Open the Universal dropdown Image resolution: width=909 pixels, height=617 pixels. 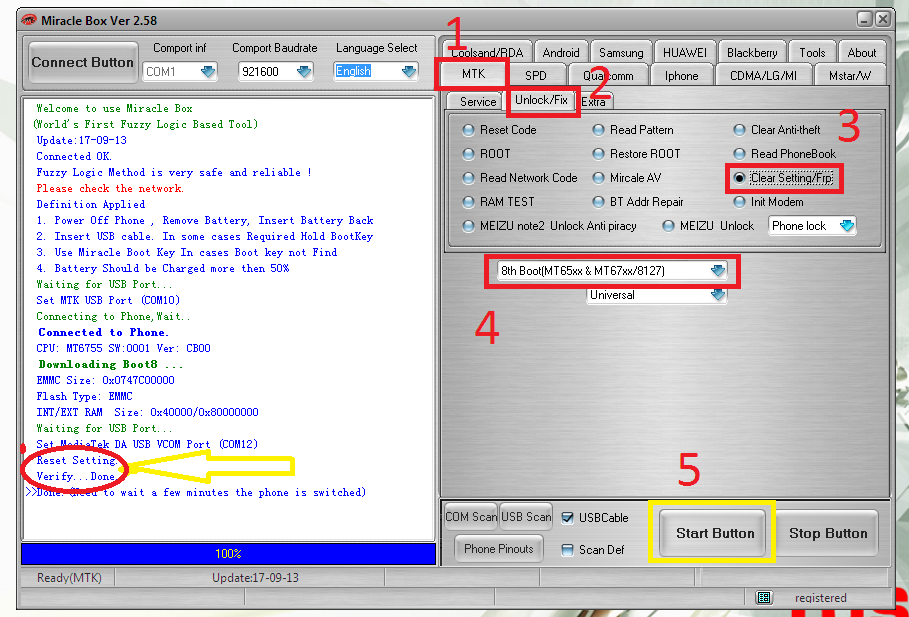[x=657, y=295]
